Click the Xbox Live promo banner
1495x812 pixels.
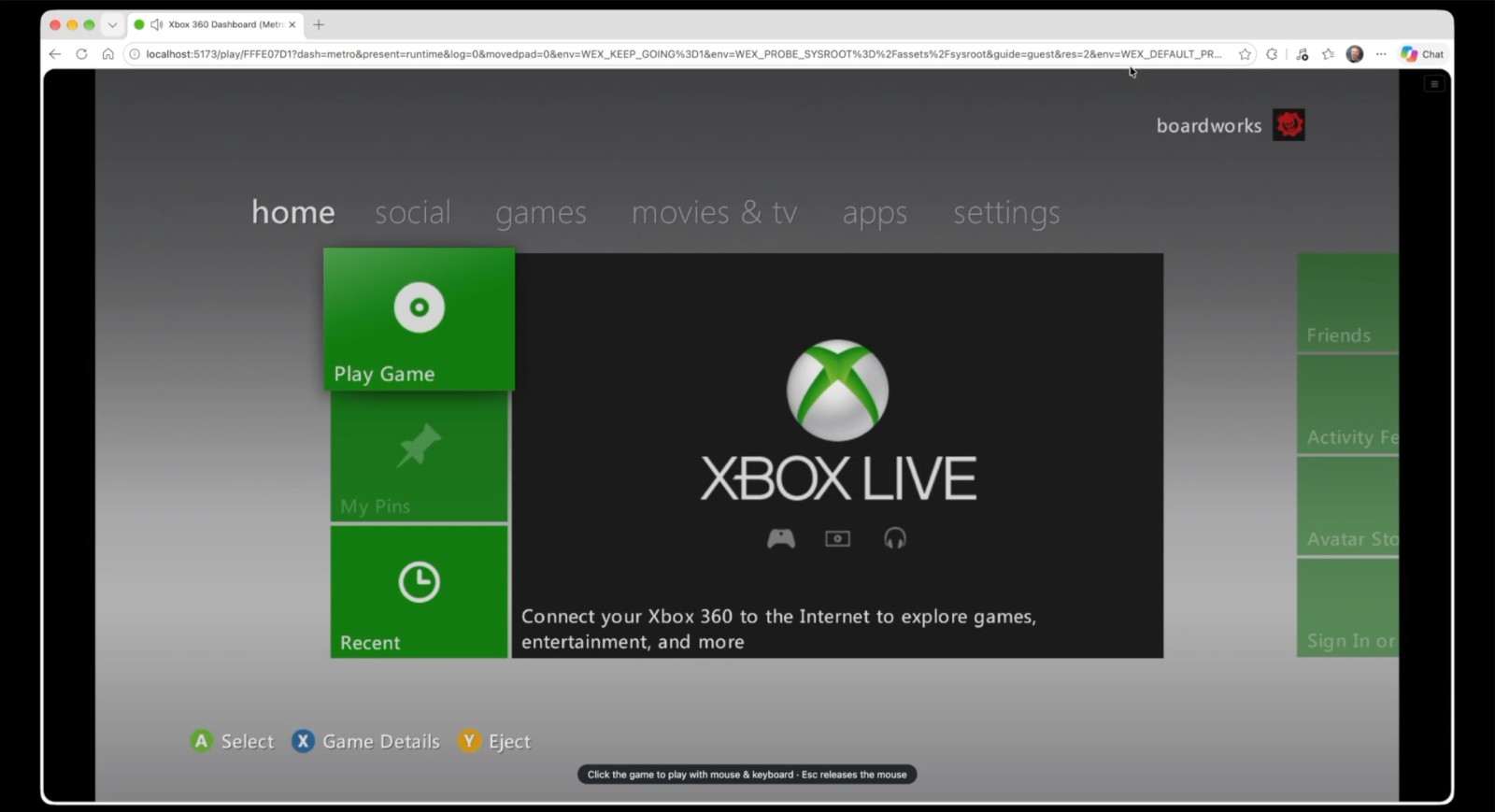838,455
